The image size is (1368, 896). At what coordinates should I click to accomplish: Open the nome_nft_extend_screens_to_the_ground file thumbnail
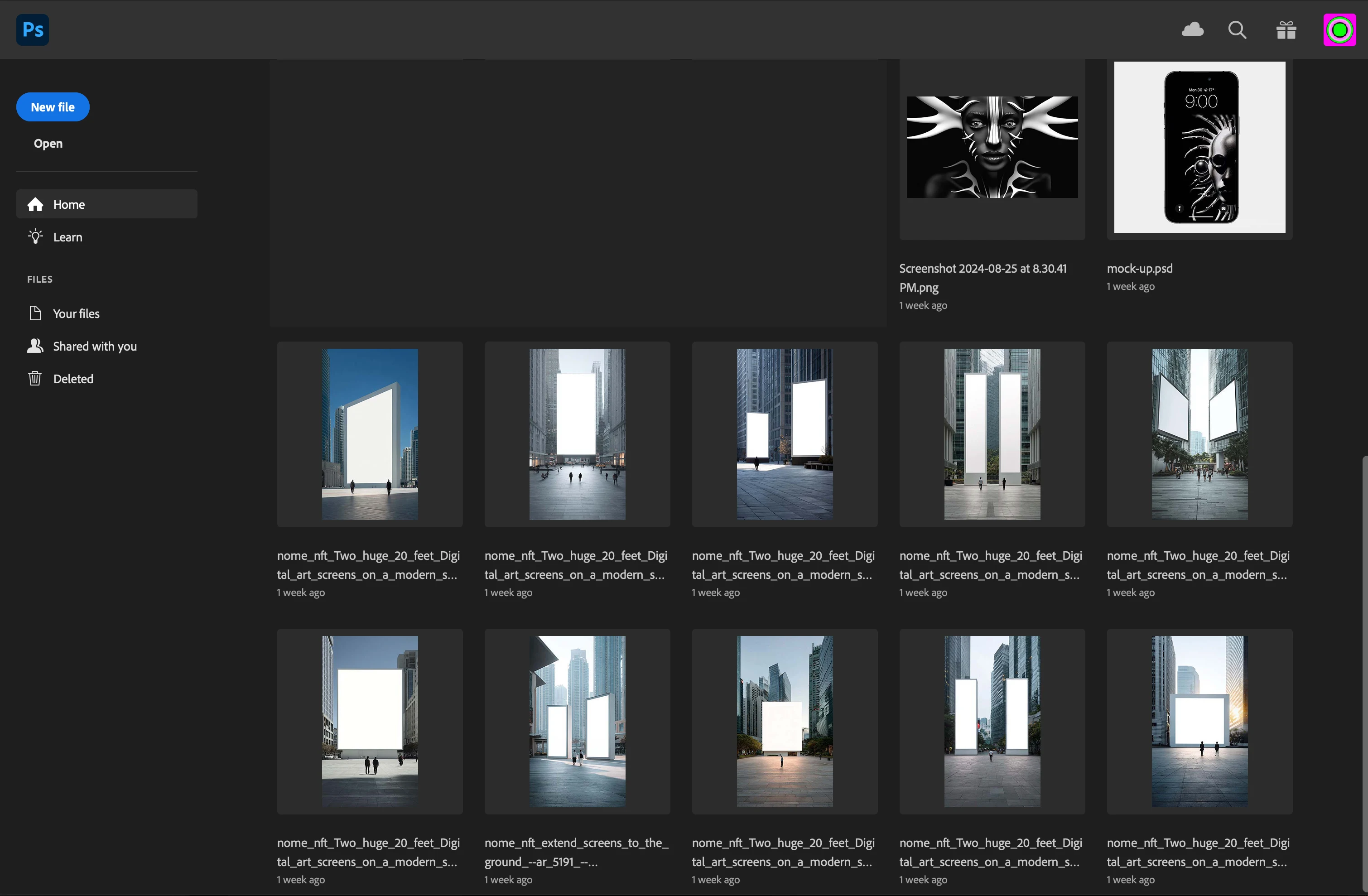coord(577,721)
